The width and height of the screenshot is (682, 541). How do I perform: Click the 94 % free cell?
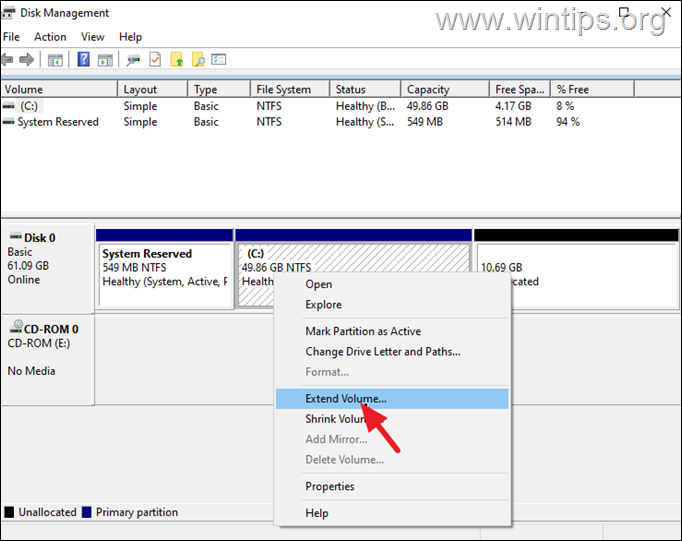pyautogui.click(x=568, y=122)
